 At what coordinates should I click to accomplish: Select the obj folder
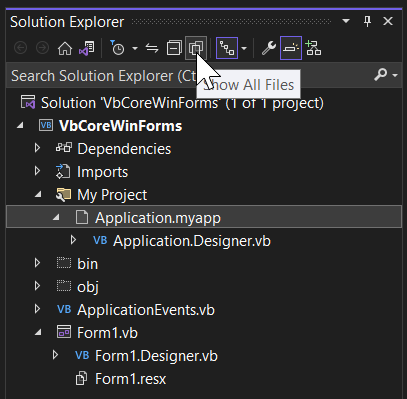pyautogui.click(x=88, y=287)
